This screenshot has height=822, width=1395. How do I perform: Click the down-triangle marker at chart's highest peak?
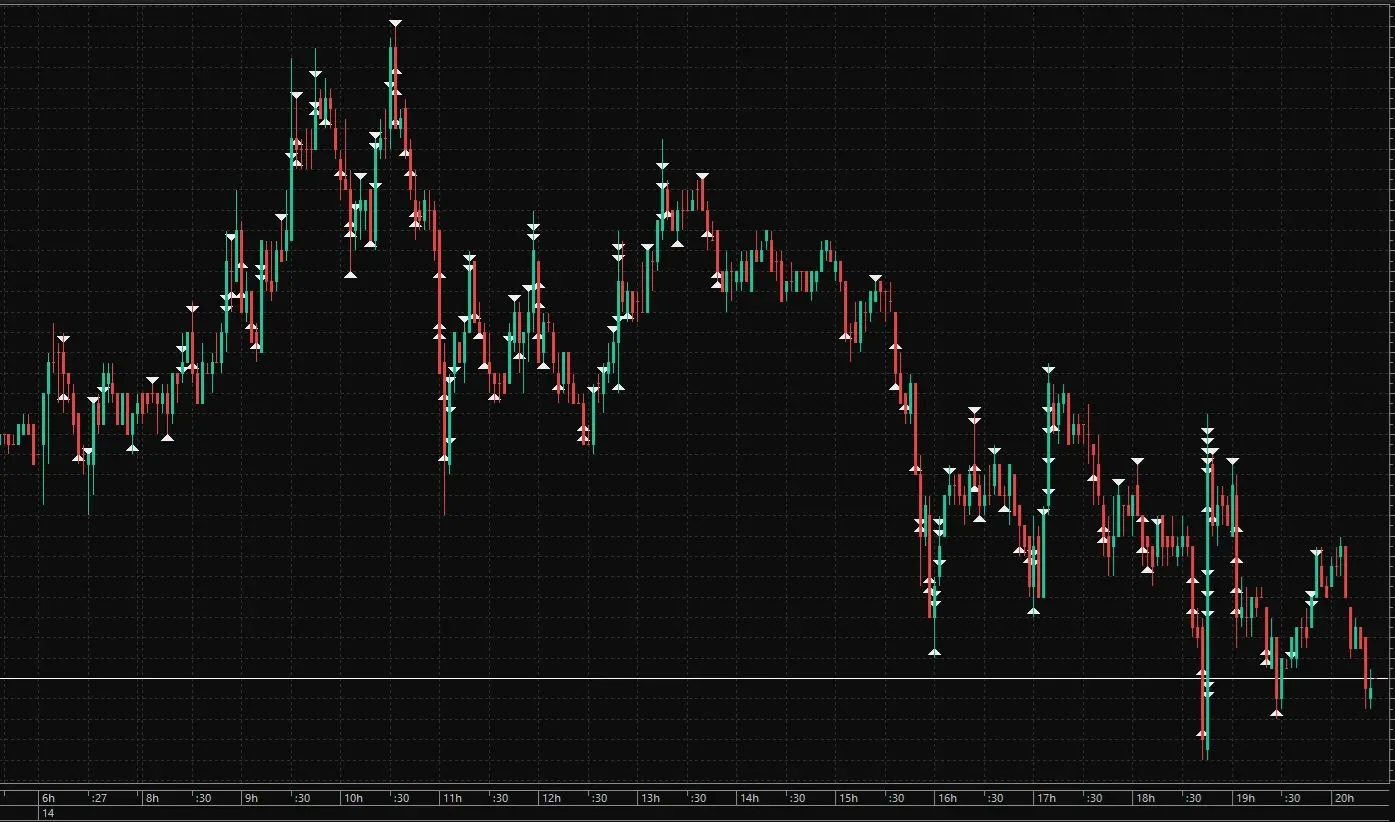click(x=395, y=23)
